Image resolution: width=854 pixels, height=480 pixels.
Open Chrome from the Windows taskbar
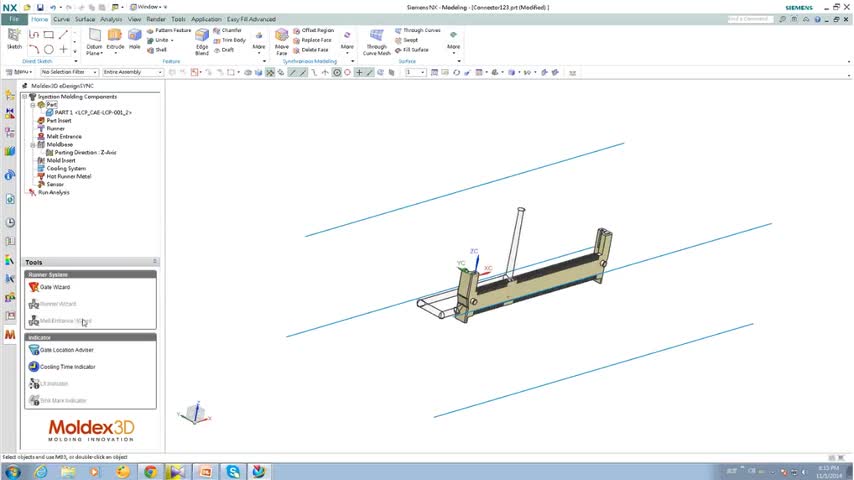point(150,472)
